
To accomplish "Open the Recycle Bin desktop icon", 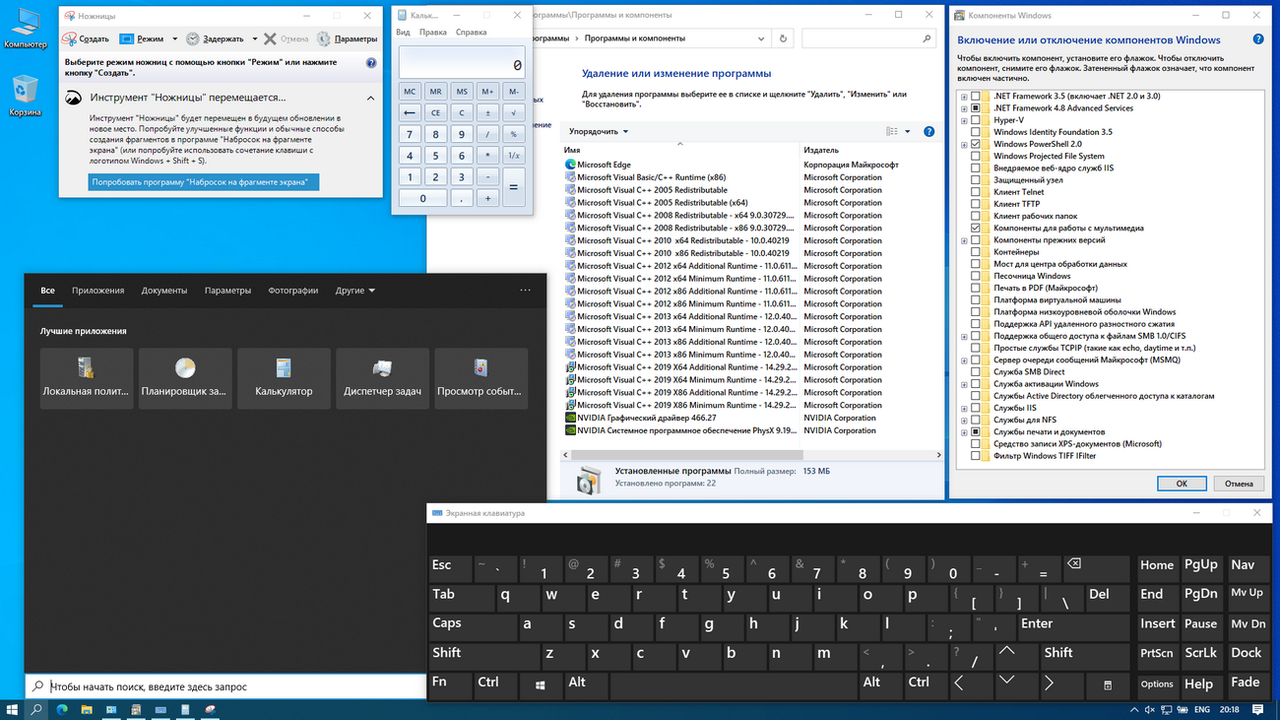I will (x=24, y=95).
